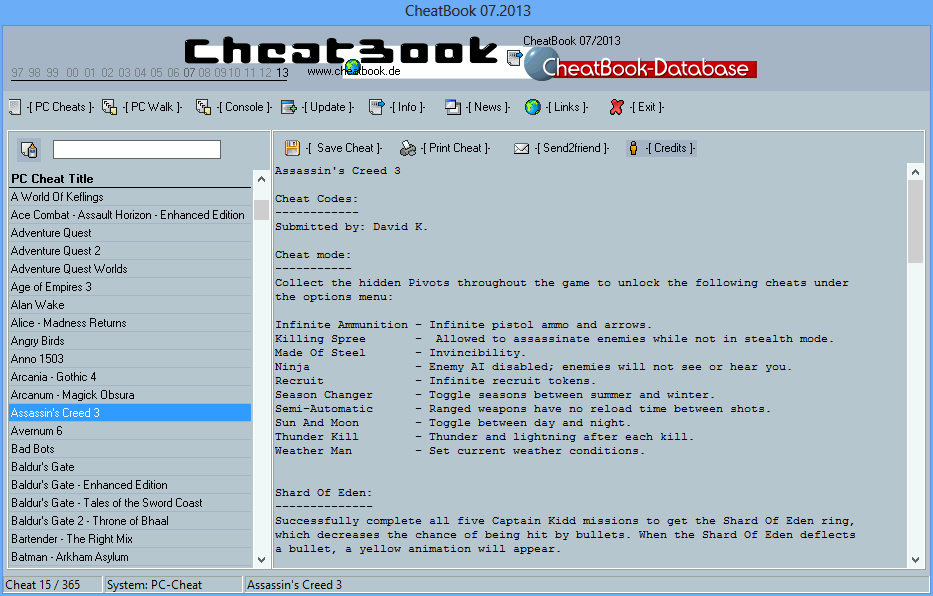Click game list scroll-down arrow

tap(261, 560)
